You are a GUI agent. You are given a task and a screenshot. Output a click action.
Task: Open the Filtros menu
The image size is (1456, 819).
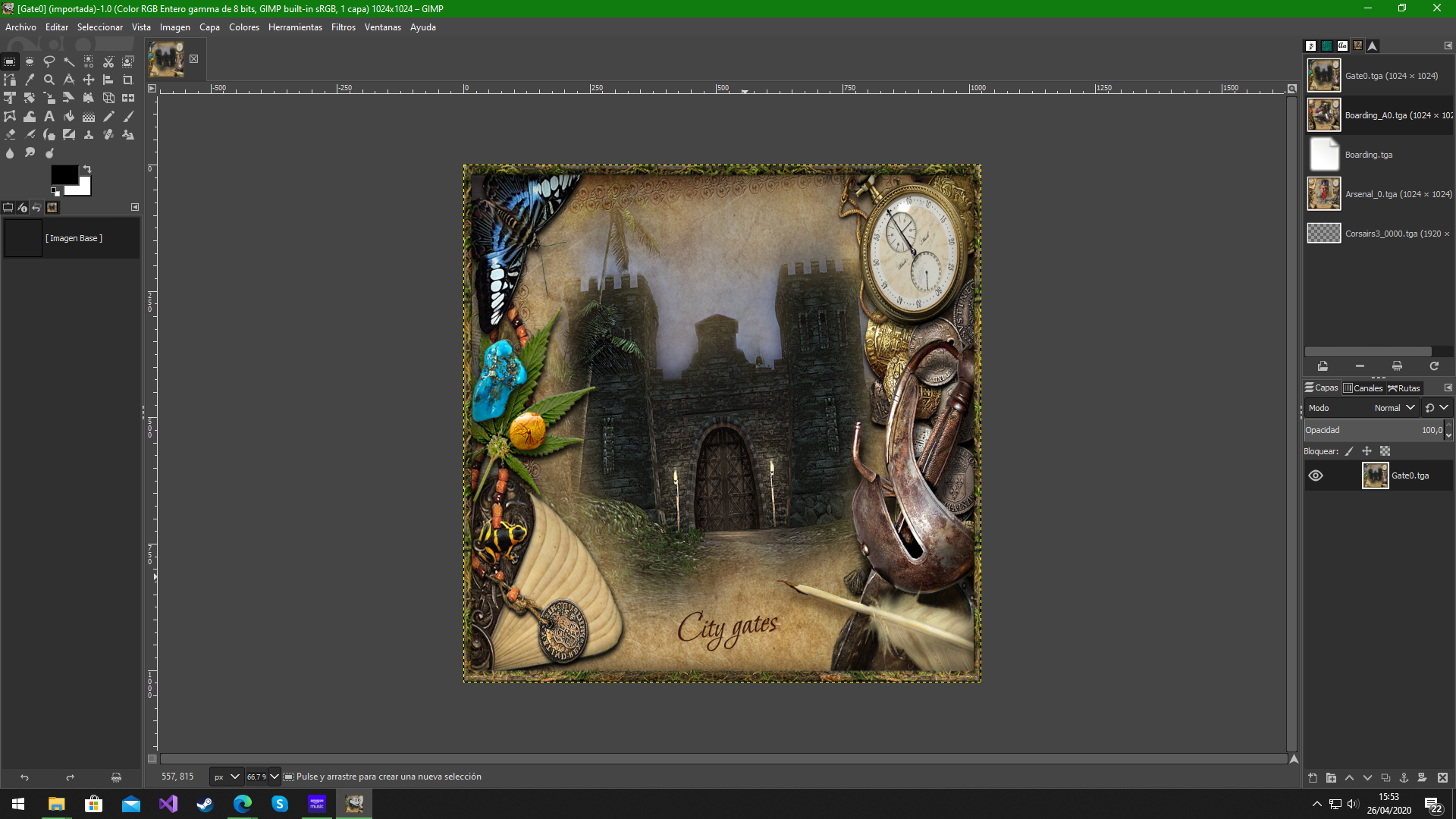click(x=343, y=27)
